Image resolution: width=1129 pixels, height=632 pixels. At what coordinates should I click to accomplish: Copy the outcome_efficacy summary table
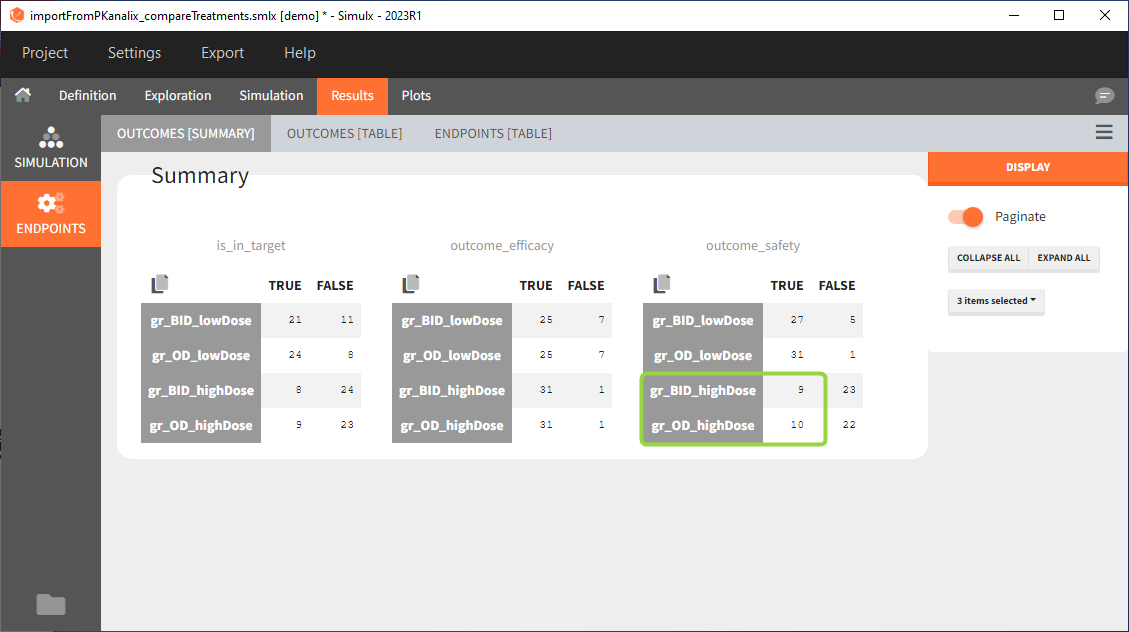click(410, 283)
